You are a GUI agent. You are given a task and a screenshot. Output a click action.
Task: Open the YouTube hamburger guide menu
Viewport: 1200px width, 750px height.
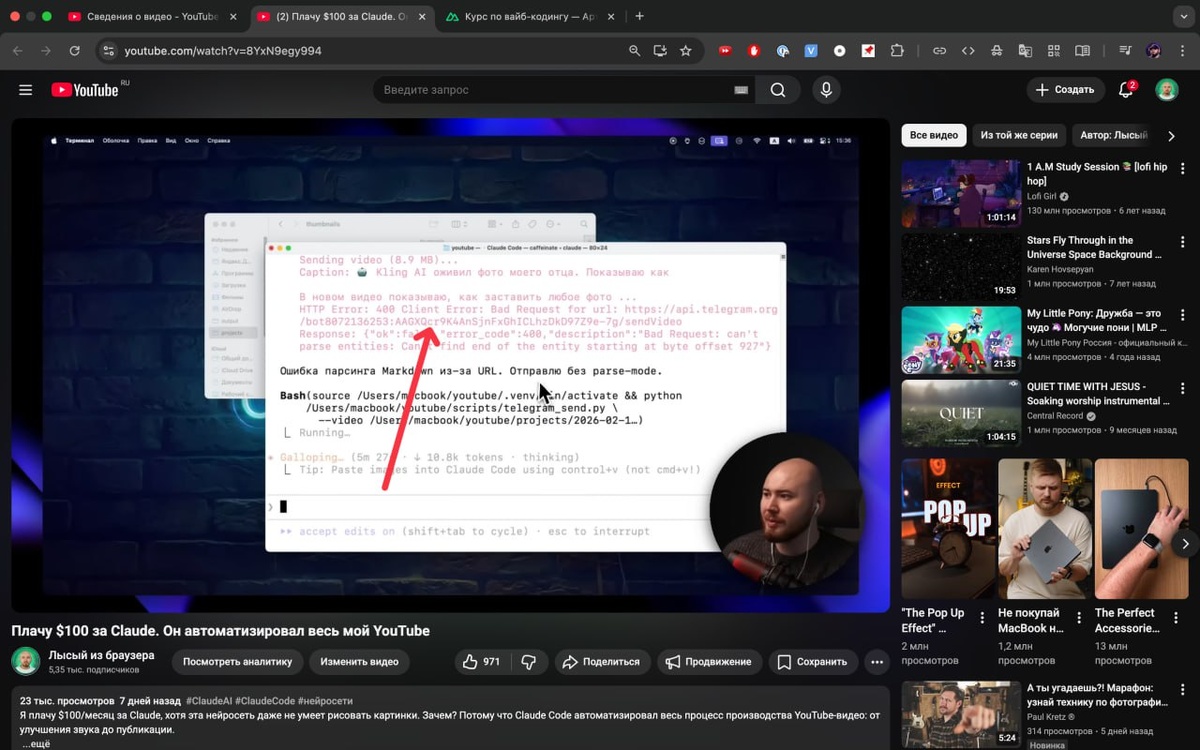(x=26, y=90)
